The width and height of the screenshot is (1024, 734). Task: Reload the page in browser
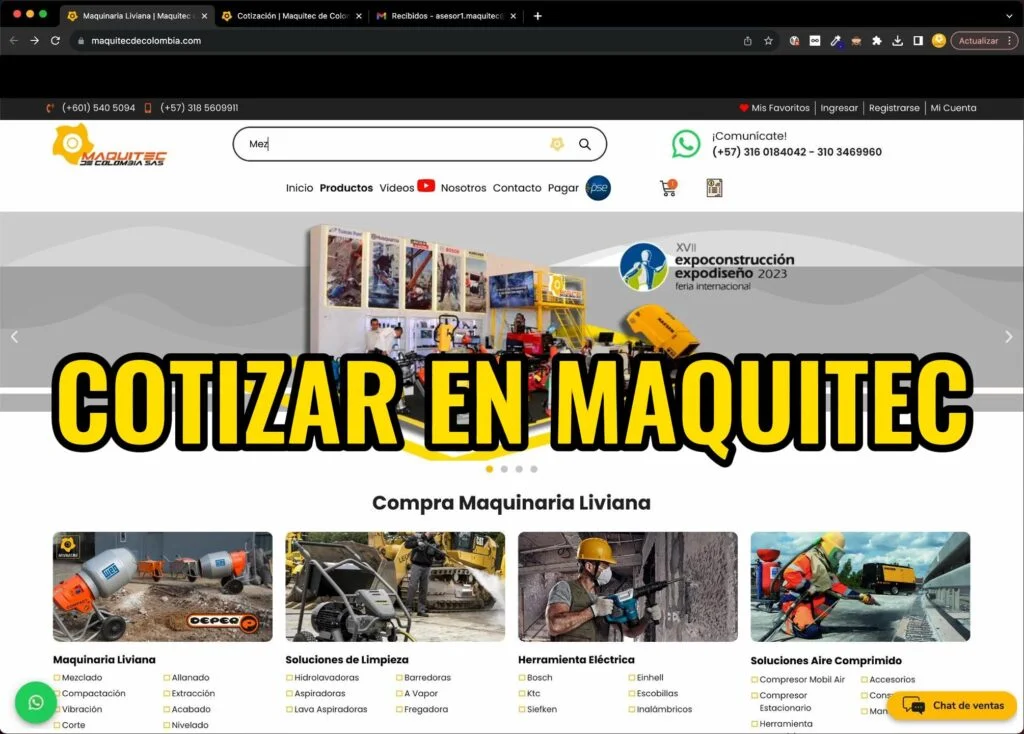coord(55,41)
